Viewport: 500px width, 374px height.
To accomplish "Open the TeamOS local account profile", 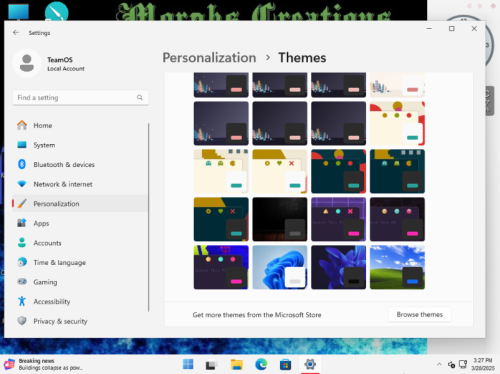I will pos(49,63).
